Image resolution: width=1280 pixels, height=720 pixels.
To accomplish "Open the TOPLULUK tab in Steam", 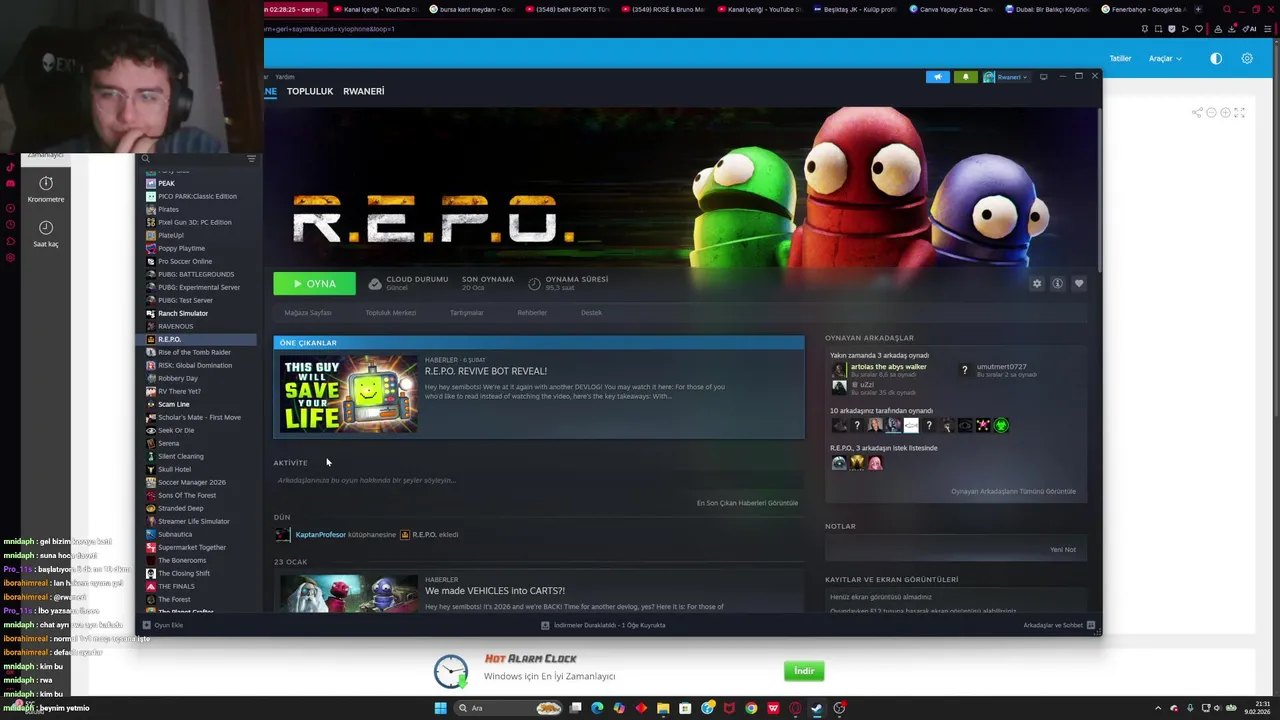I will pos(310,91).
